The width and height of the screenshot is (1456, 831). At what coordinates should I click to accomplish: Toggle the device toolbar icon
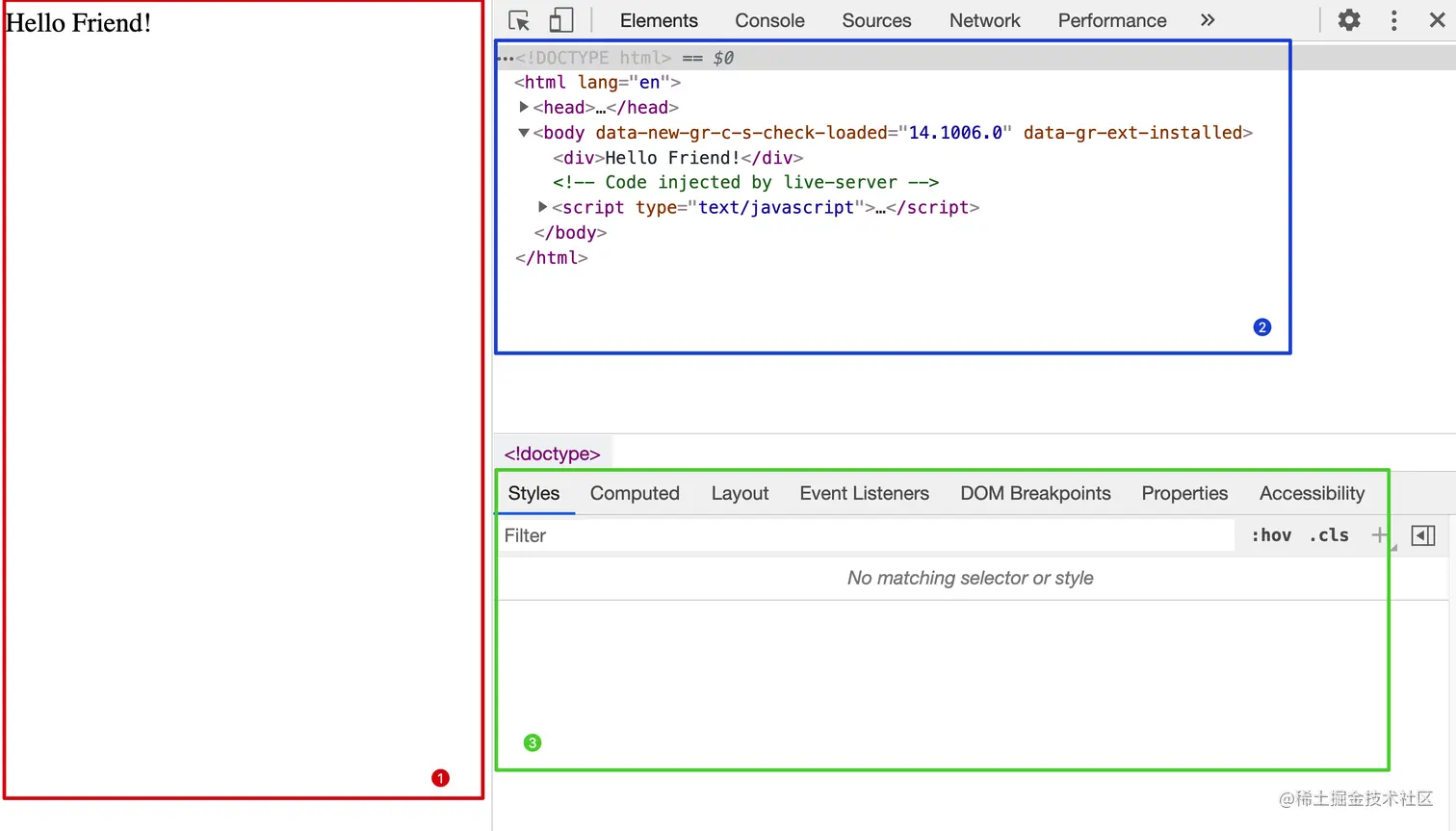(x=560, y=20)
